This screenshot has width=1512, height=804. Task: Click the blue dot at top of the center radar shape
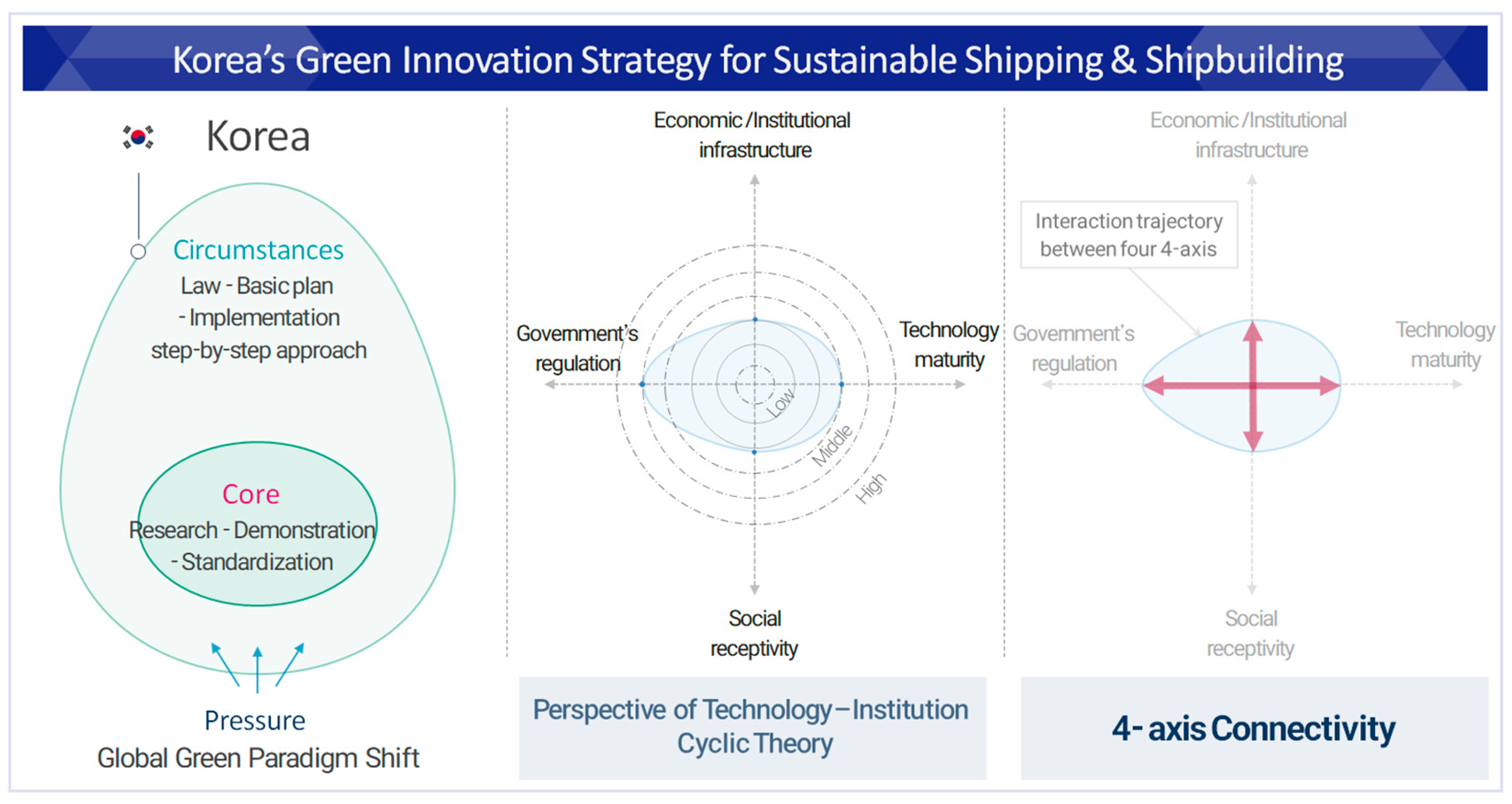pyautogui.click(x=755, y=319)
